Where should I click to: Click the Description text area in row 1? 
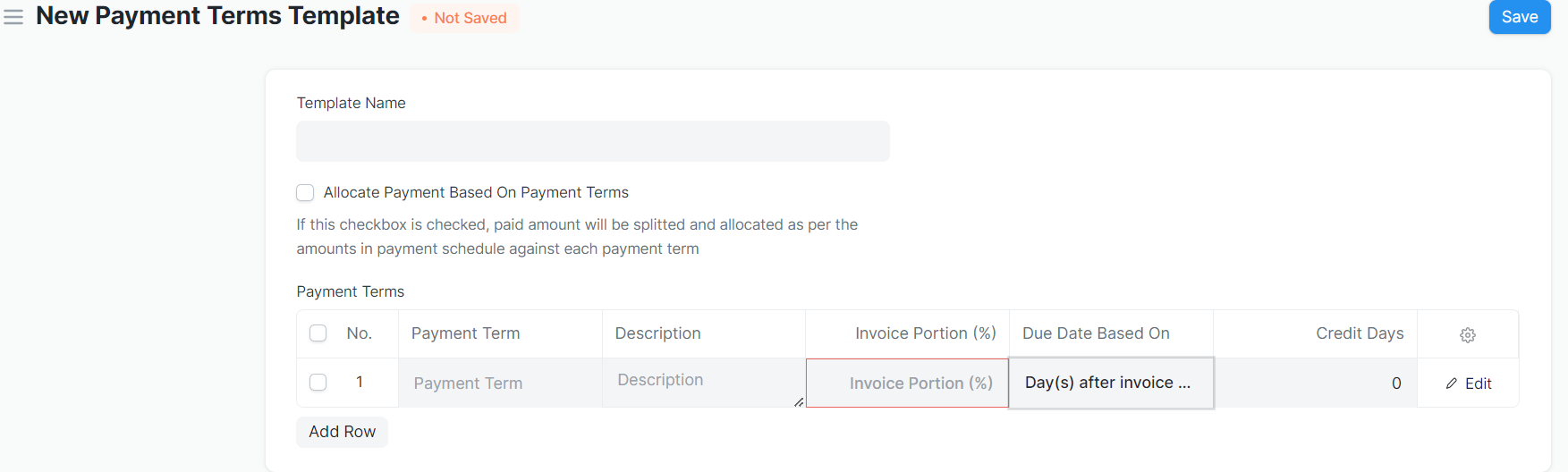point(704,383)
